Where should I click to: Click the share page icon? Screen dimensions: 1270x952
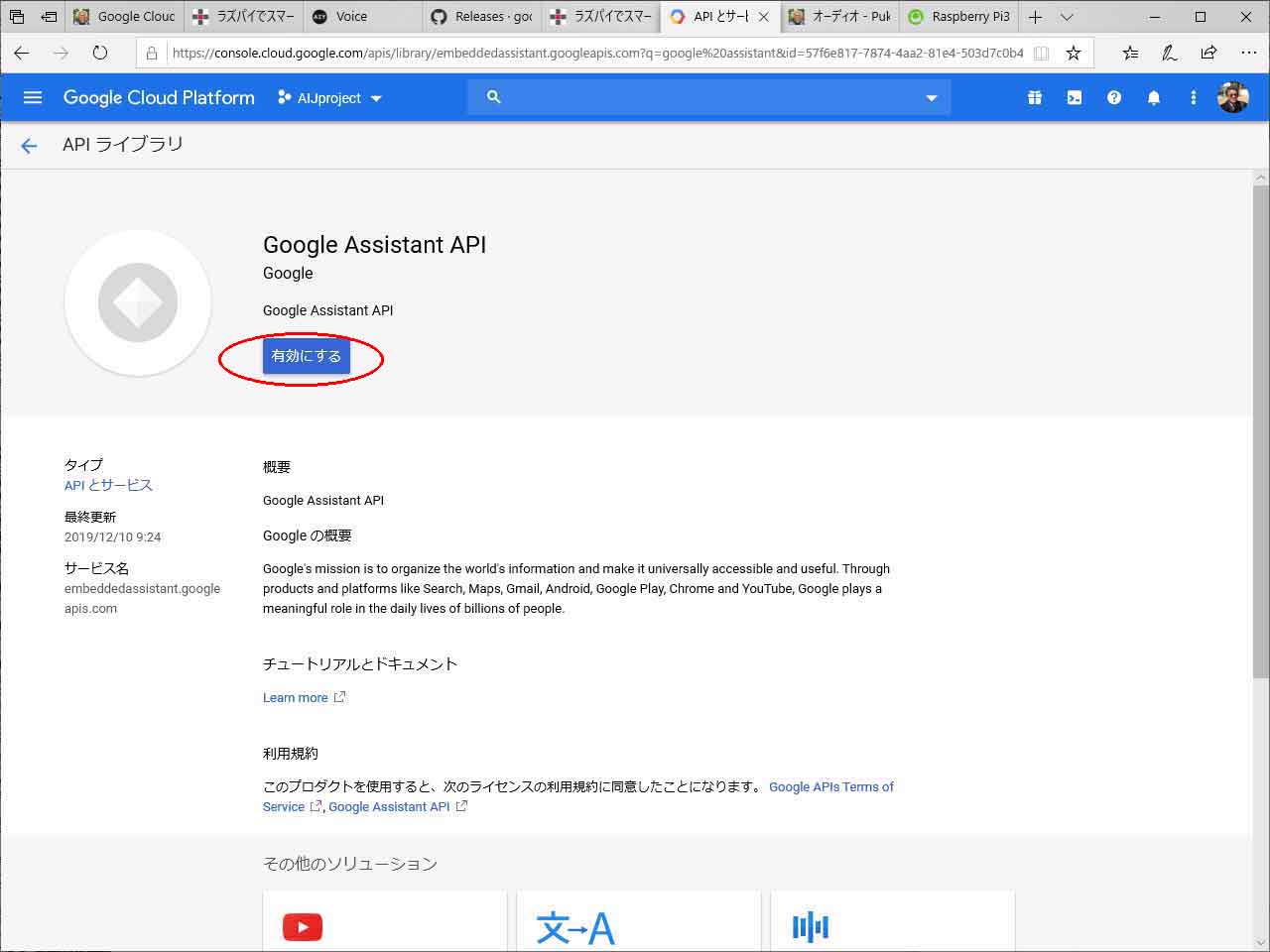click(x=1208, y=54)
